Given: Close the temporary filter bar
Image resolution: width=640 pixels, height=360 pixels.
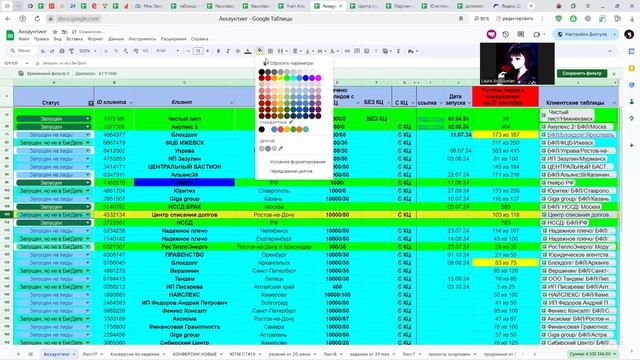Looking at the screenshot, I should [613, 73].
